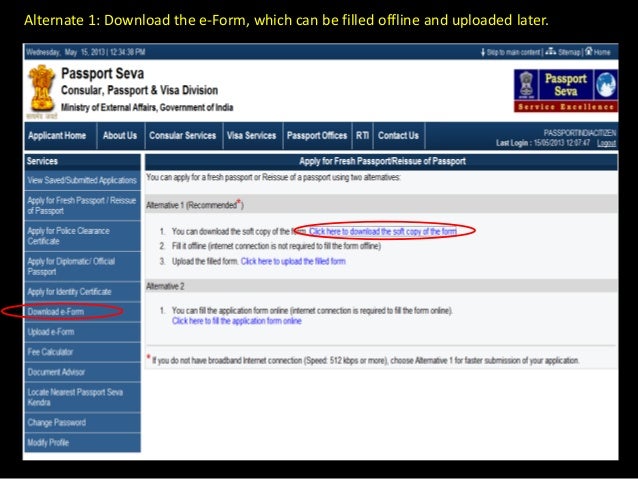Click the Sitemap icon in top bar

click(x=551, y=52)
